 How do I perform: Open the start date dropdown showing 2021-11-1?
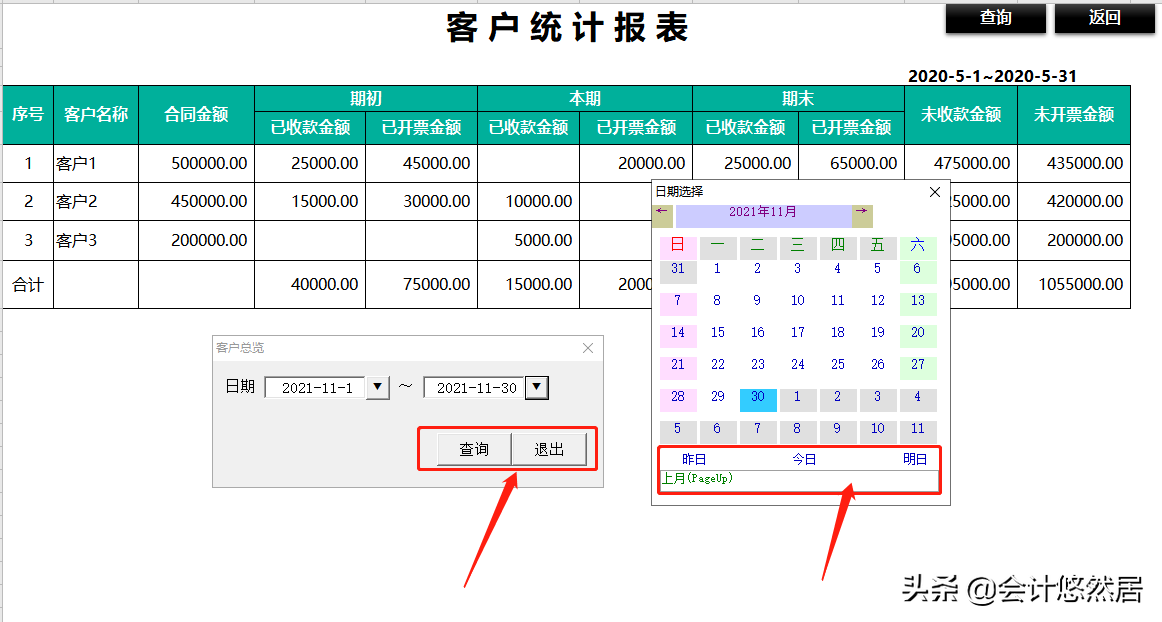(x=378, y=386)
